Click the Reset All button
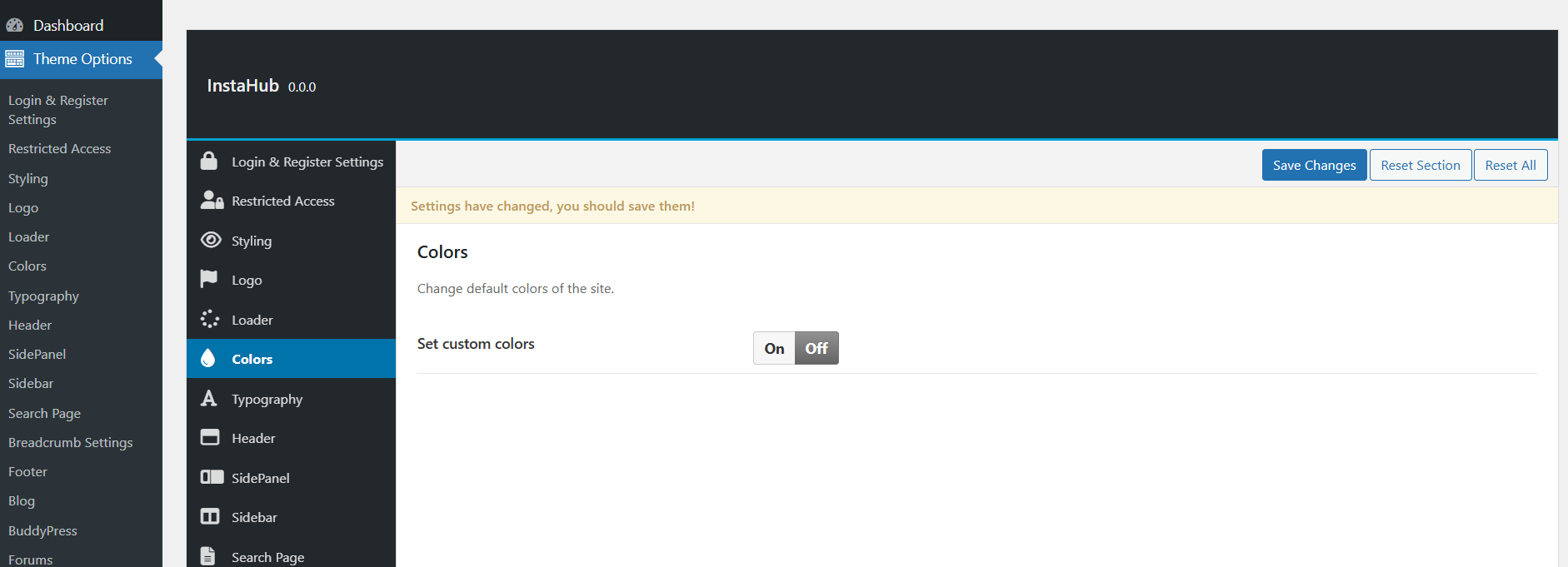The height and width of the screenshot is (567, 1568). pyautogui.click(x=1510, y=165)
